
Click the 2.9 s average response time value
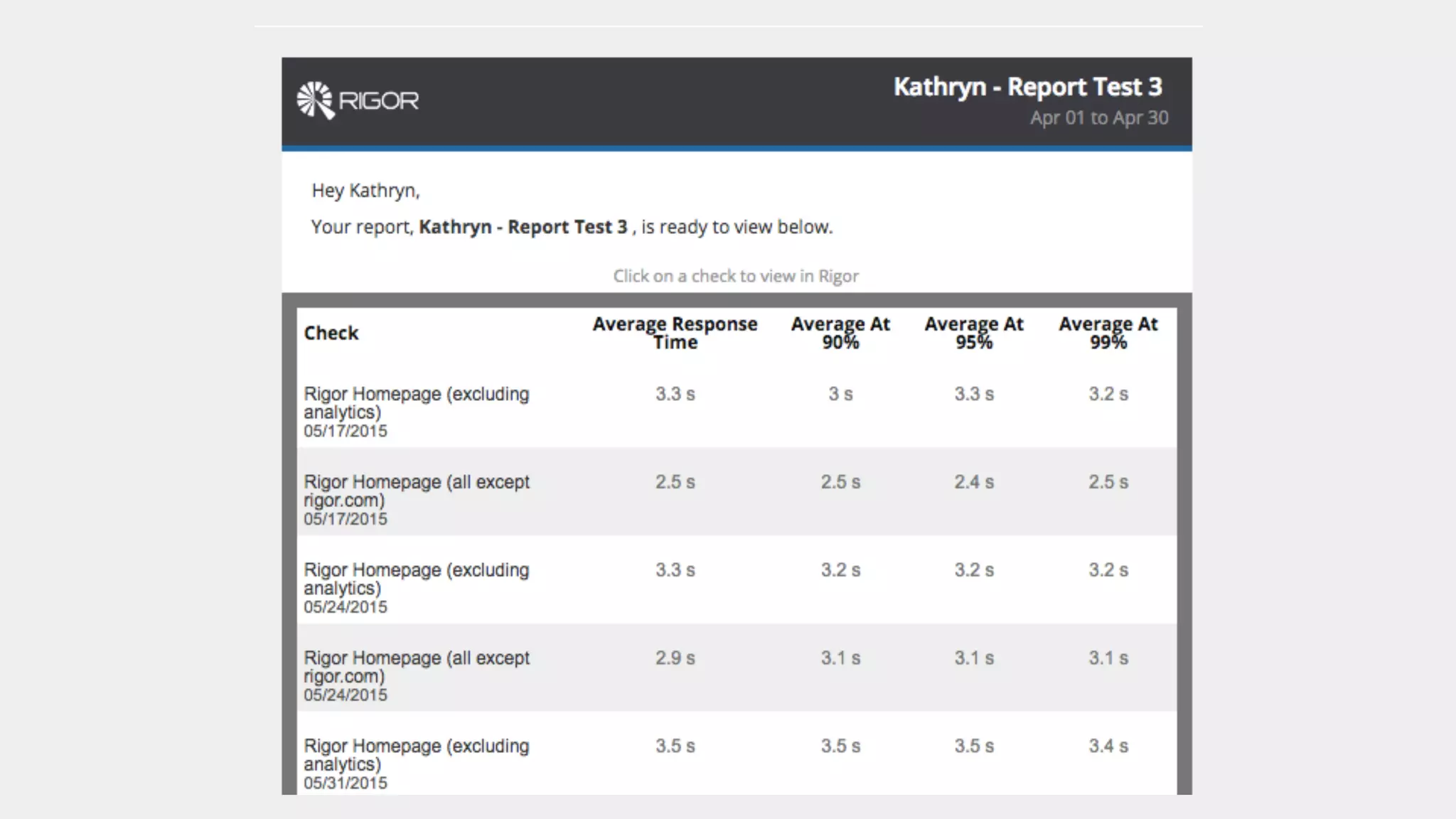(x=675, y=658)
